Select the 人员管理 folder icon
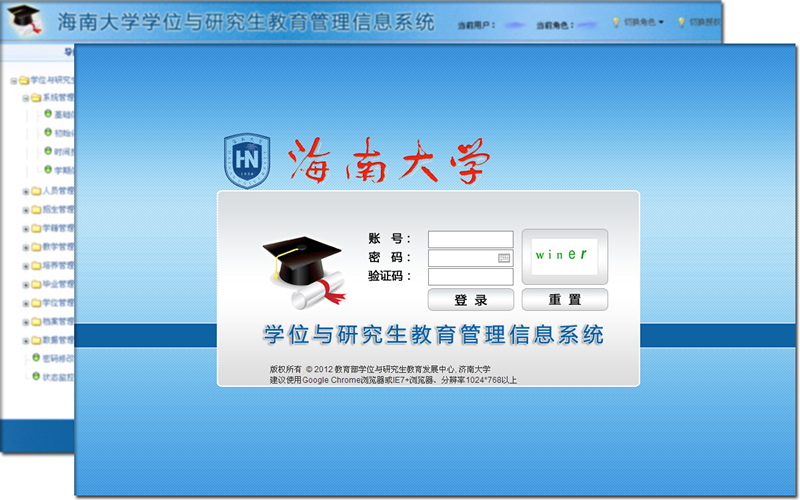The width and height of the screenshot is (800, 500). tap(36, 191)
